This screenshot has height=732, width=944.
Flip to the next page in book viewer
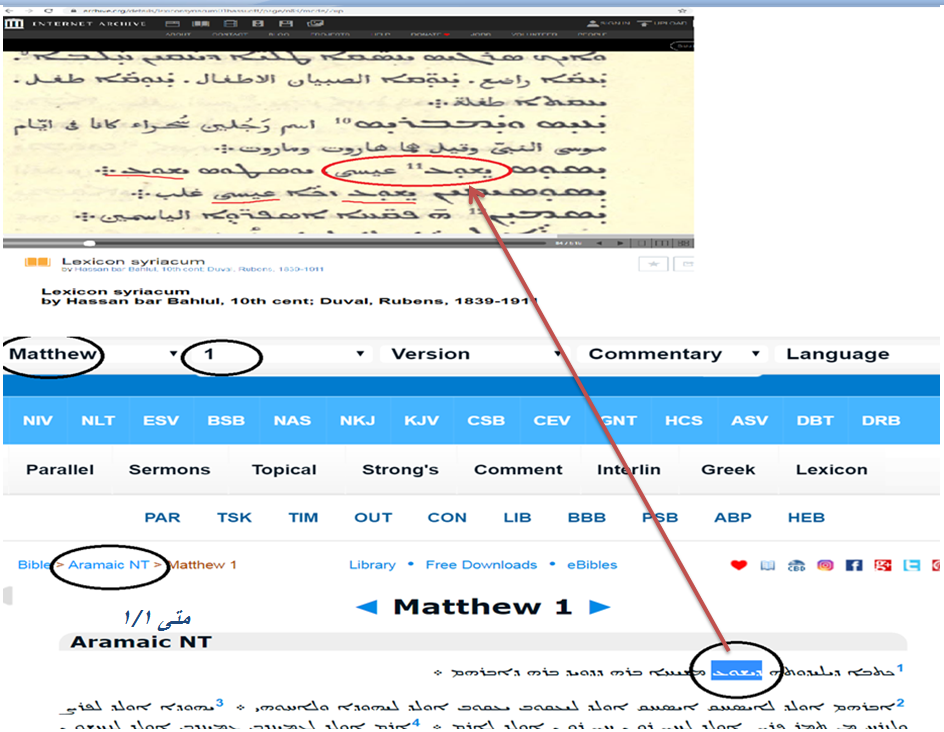click(620, 243)
